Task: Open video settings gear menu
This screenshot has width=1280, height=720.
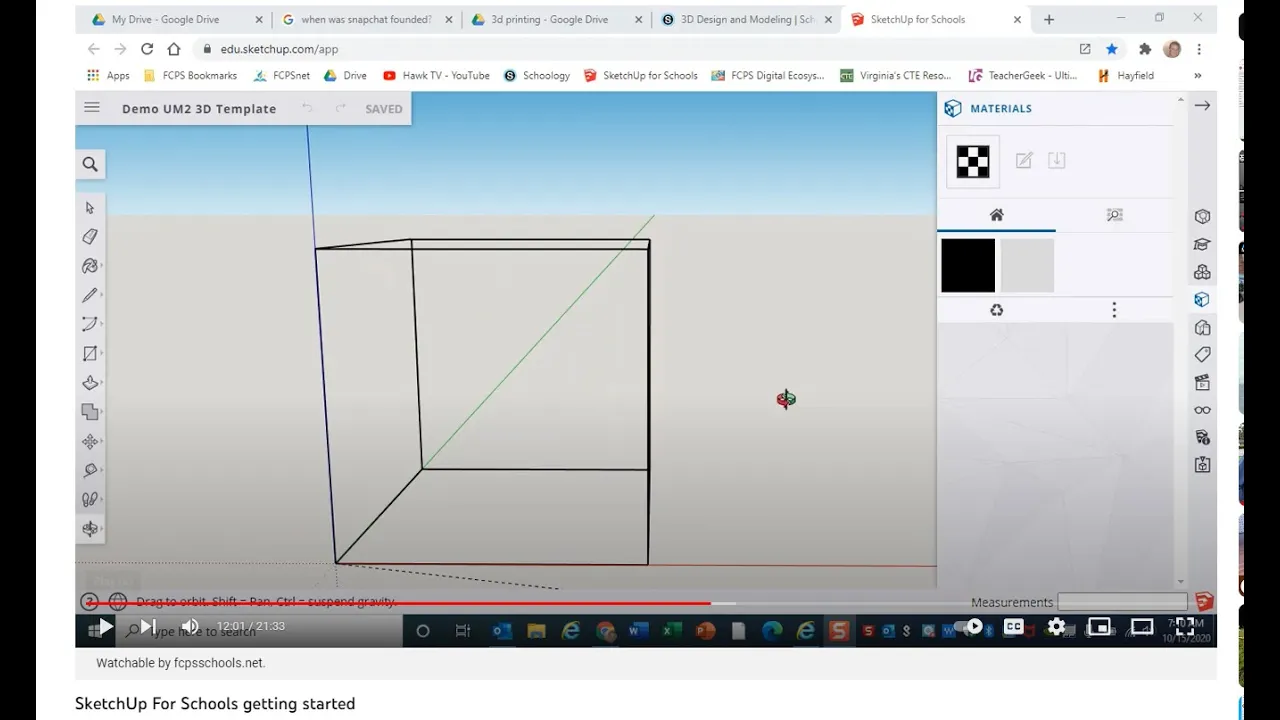Action: click(x=1056, y=627)
